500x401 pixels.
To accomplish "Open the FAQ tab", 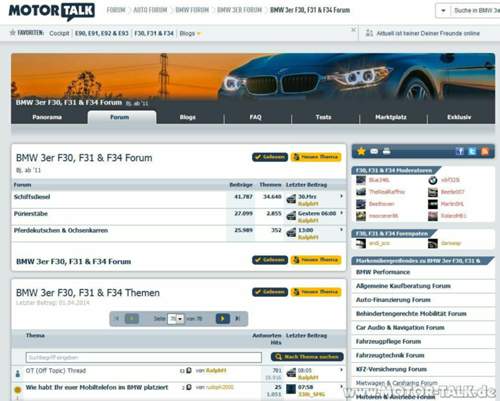I will click(256, 117).
